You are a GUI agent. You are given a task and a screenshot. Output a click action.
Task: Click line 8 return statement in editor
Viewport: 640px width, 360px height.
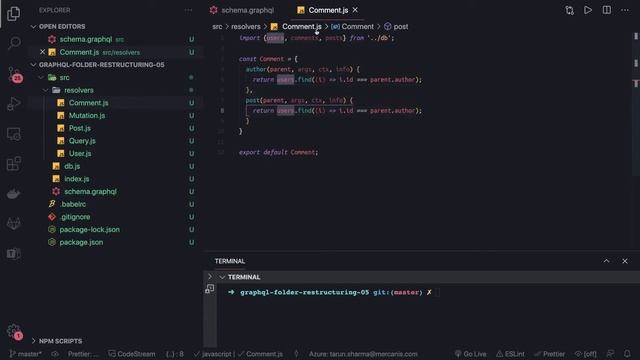click(x=337, y=111)
